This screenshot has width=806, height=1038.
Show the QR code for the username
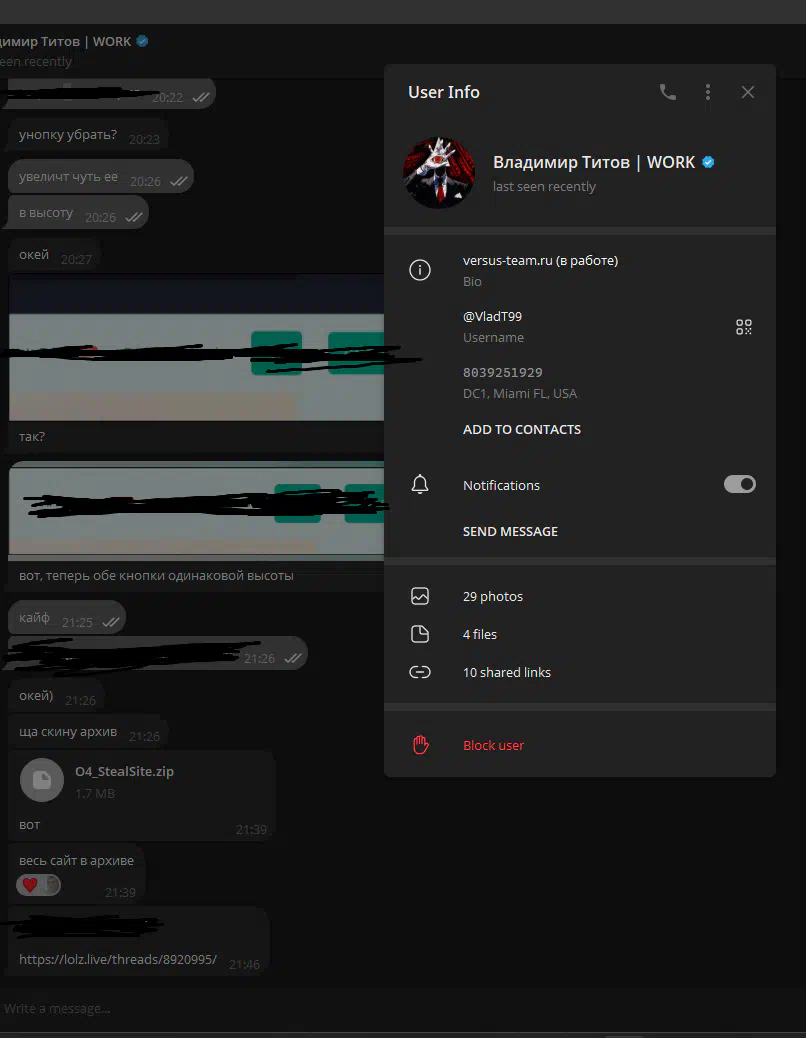pos(743,327)
